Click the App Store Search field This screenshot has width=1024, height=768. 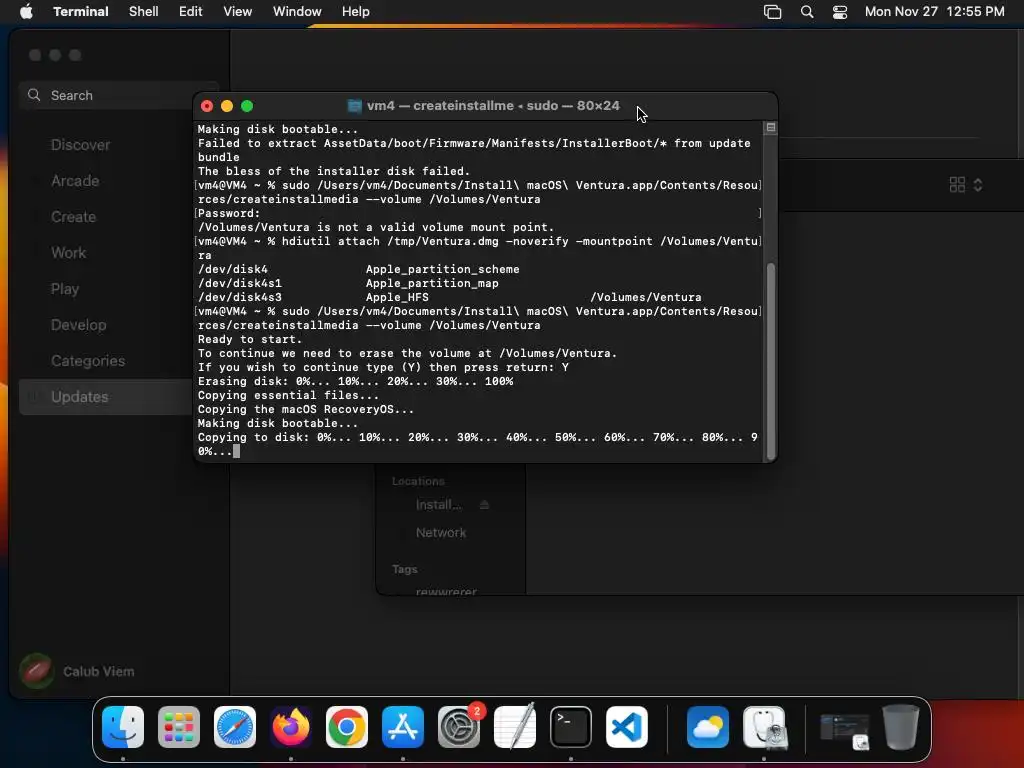pyautogui.click(x=118, y=95)
